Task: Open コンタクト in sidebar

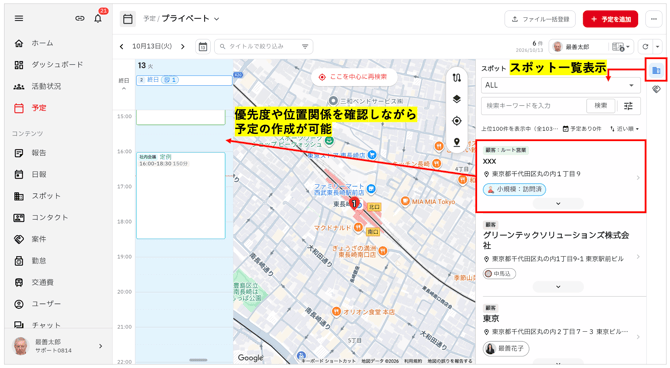Action: pyautogui.click(x=50, y=217)
